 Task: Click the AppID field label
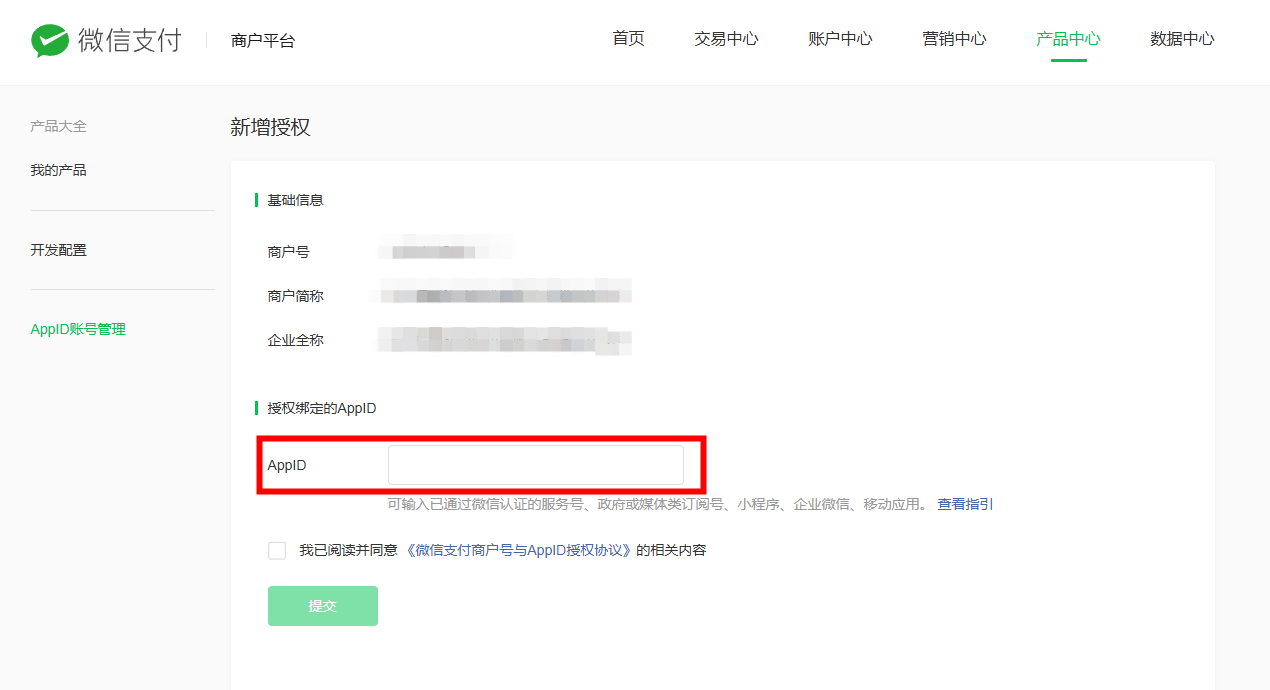pyautogui.click(x=287, y=465)
